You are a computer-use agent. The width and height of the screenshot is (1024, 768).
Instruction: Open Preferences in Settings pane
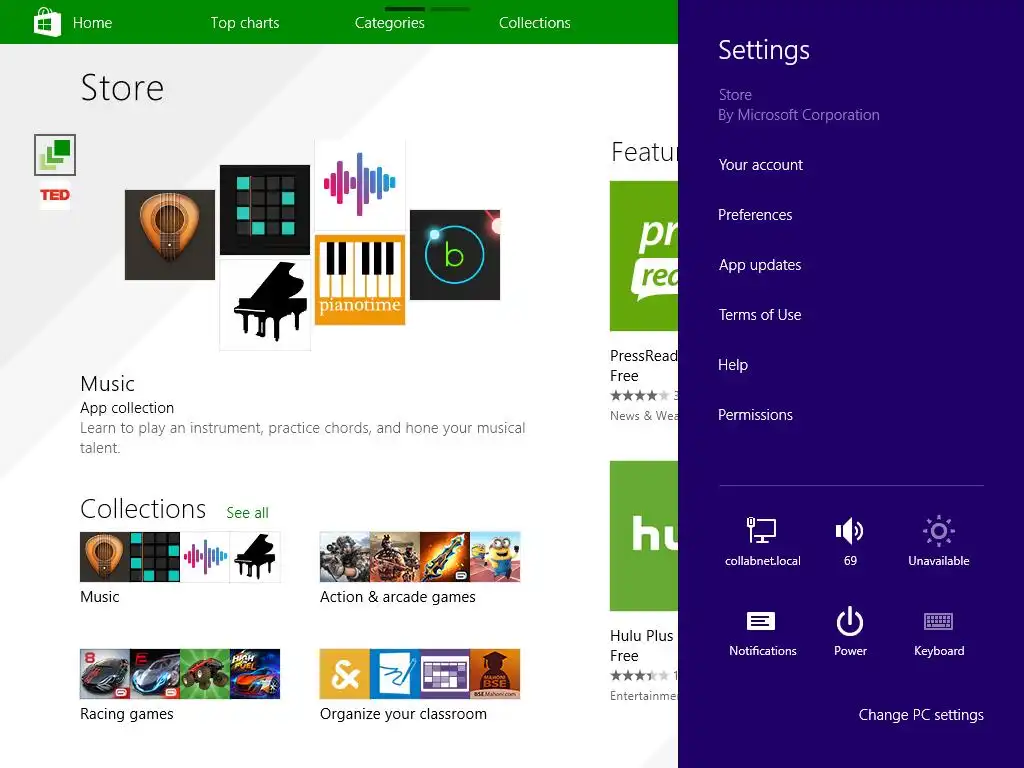pos(755,215)
